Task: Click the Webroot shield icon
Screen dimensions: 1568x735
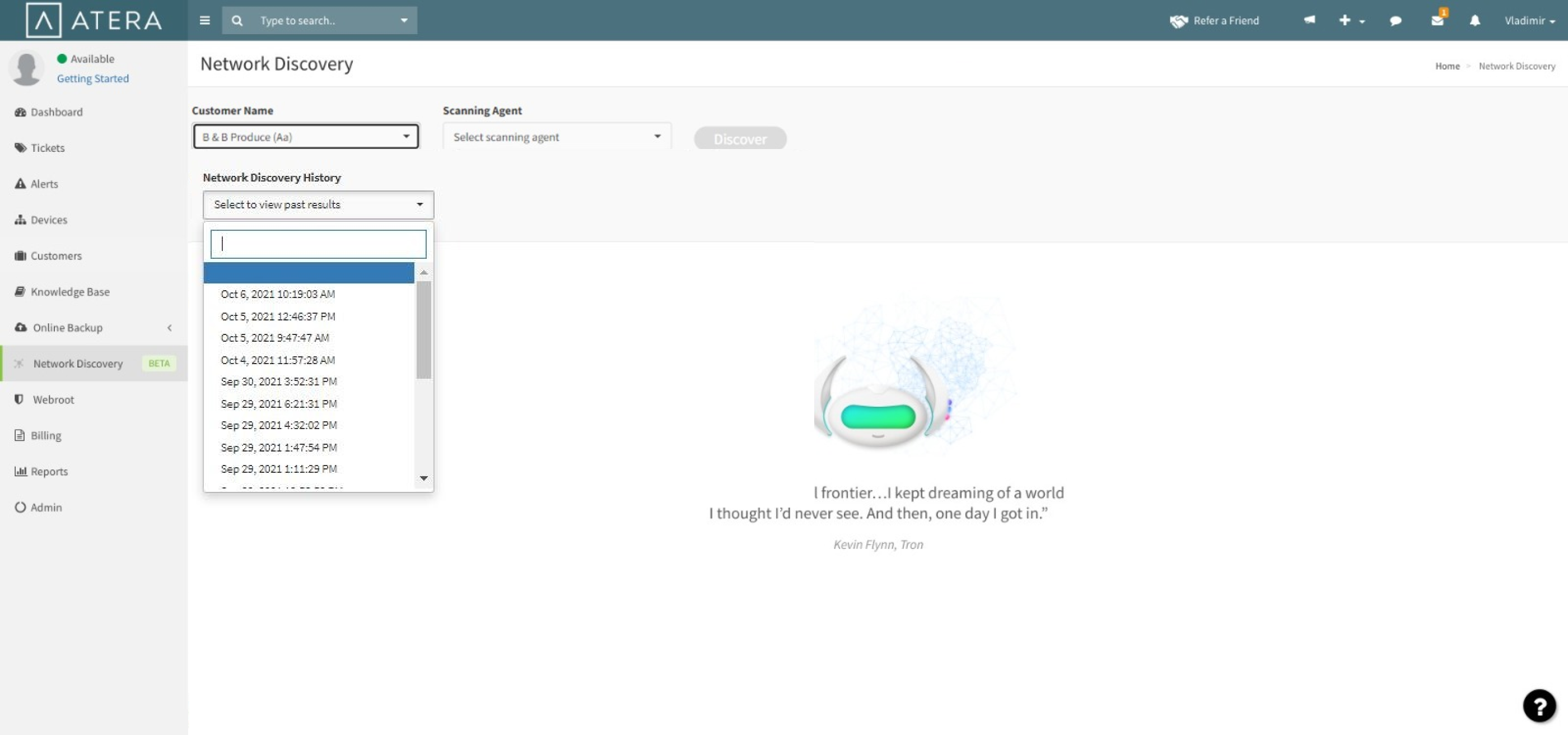Action: (x=19, y=399)
